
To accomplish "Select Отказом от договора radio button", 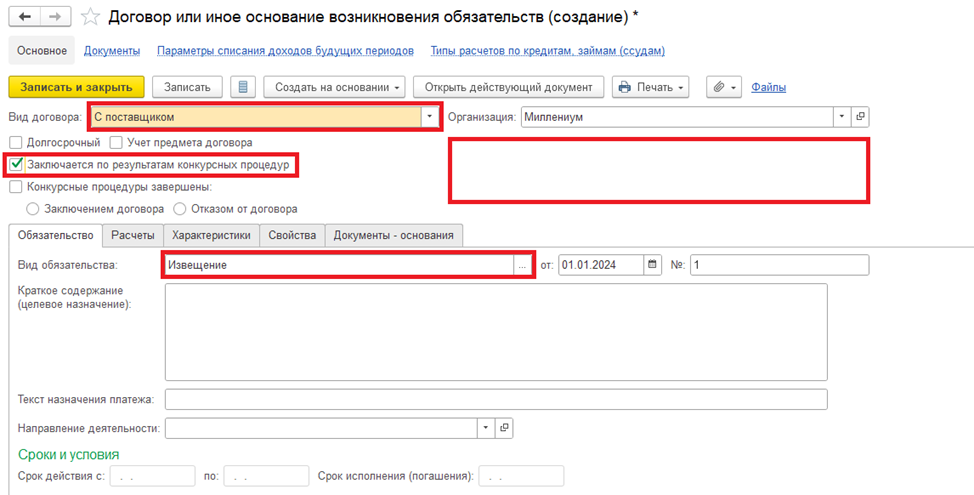I will click(180, 209).
